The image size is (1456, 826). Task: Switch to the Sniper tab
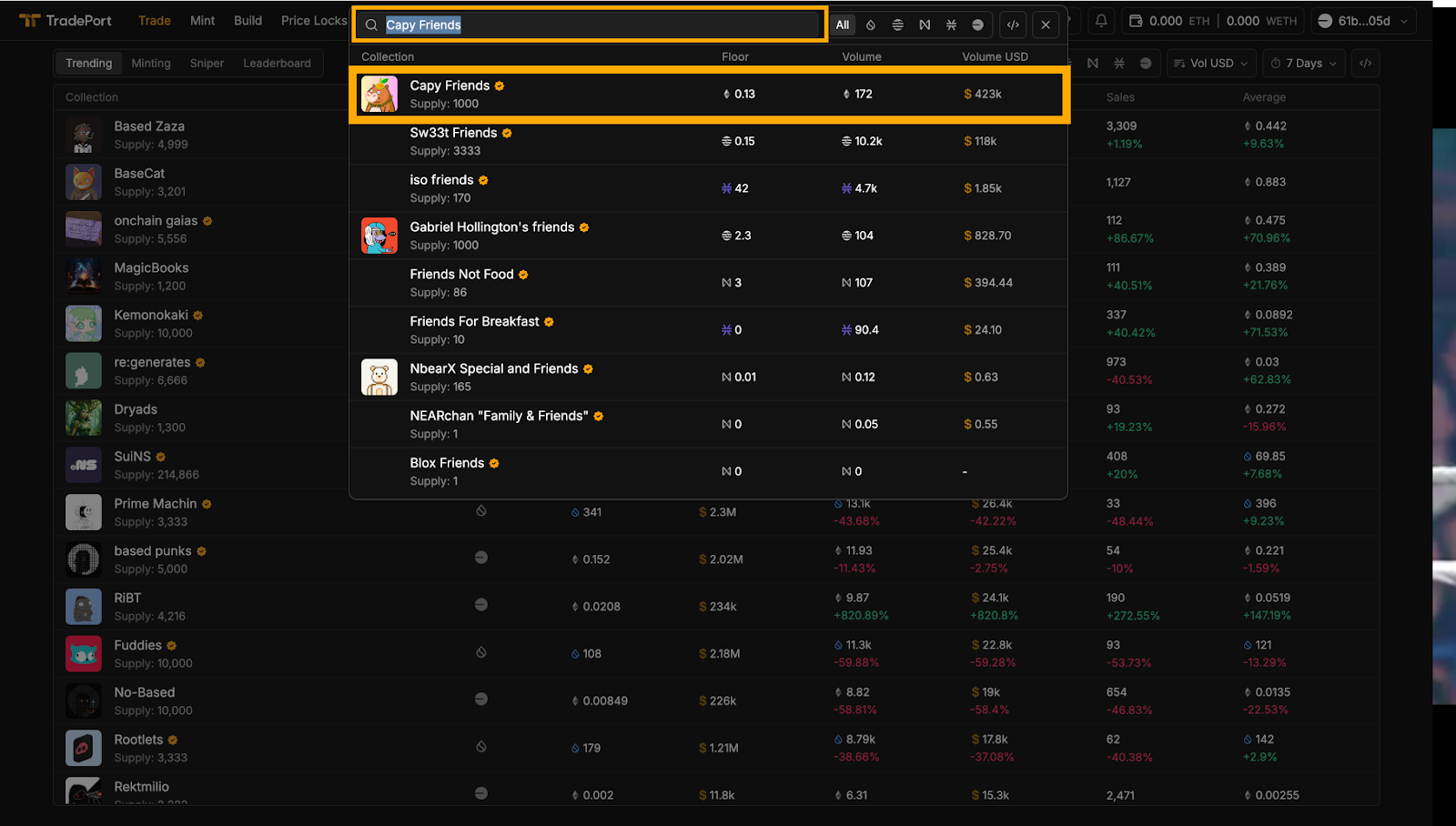207,63
